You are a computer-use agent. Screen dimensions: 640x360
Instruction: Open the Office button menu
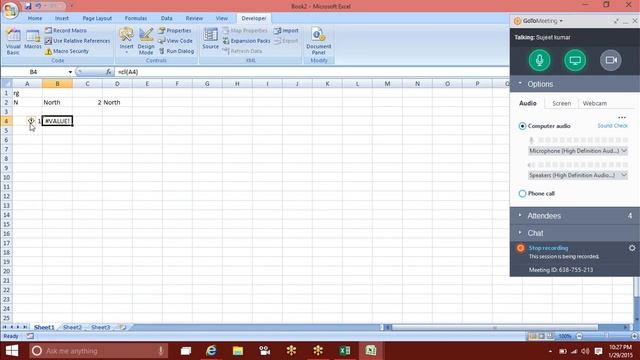(x=10, y=10)
